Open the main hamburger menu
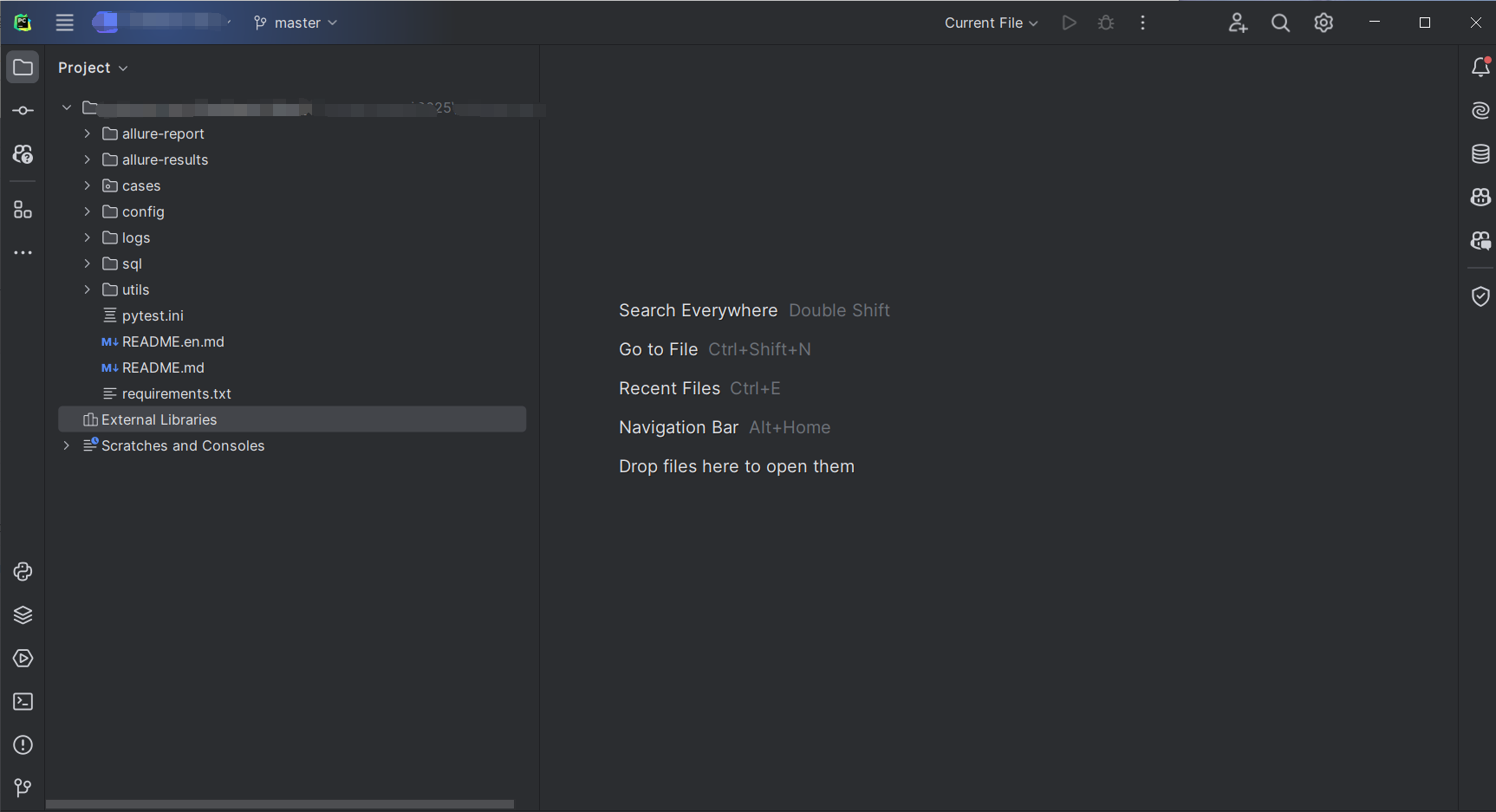This screenshot has width=1496, height=812. [x=65, y=23]
